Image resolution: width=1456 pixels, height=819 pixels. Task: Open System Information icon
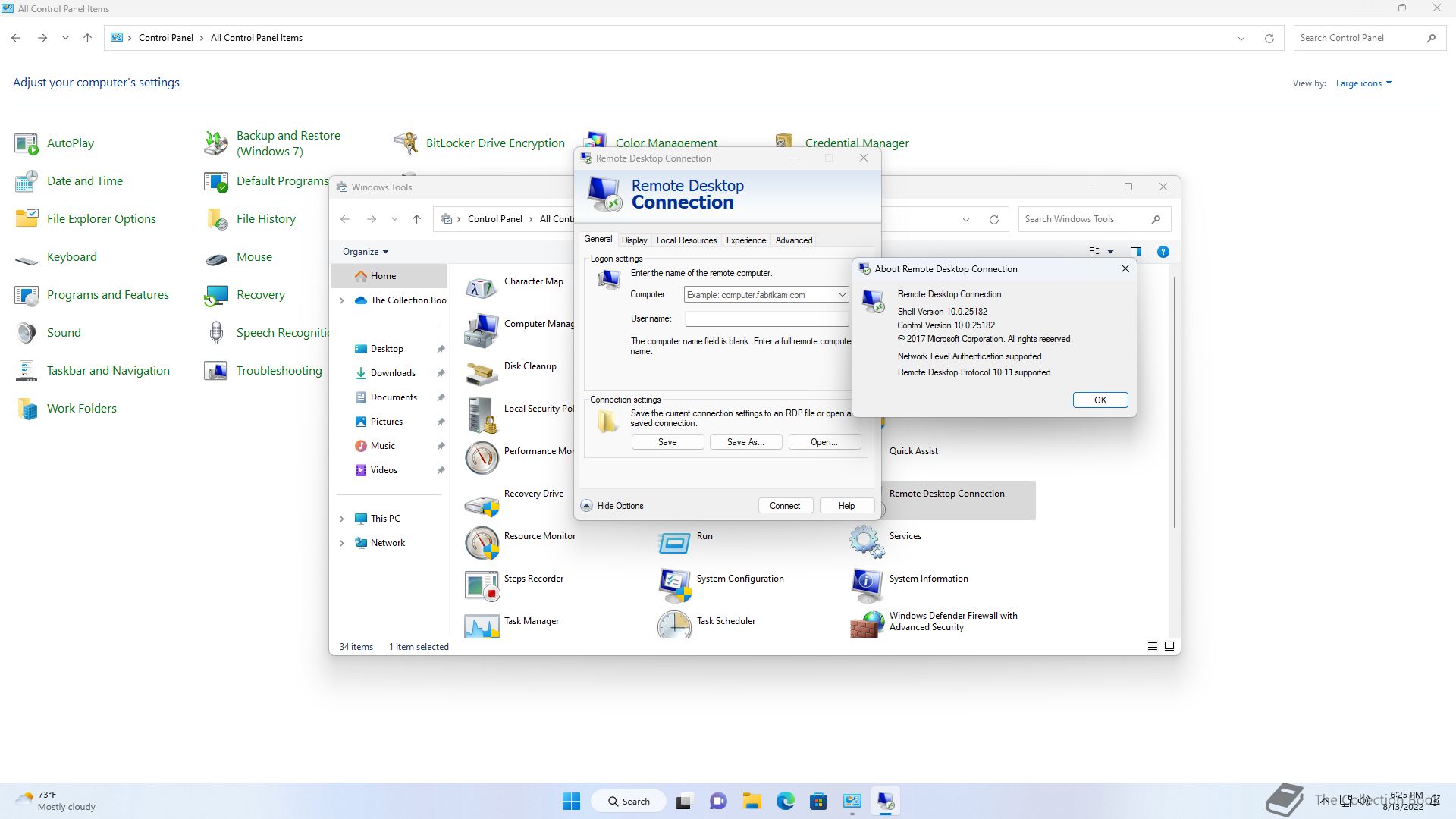[867, 585]
